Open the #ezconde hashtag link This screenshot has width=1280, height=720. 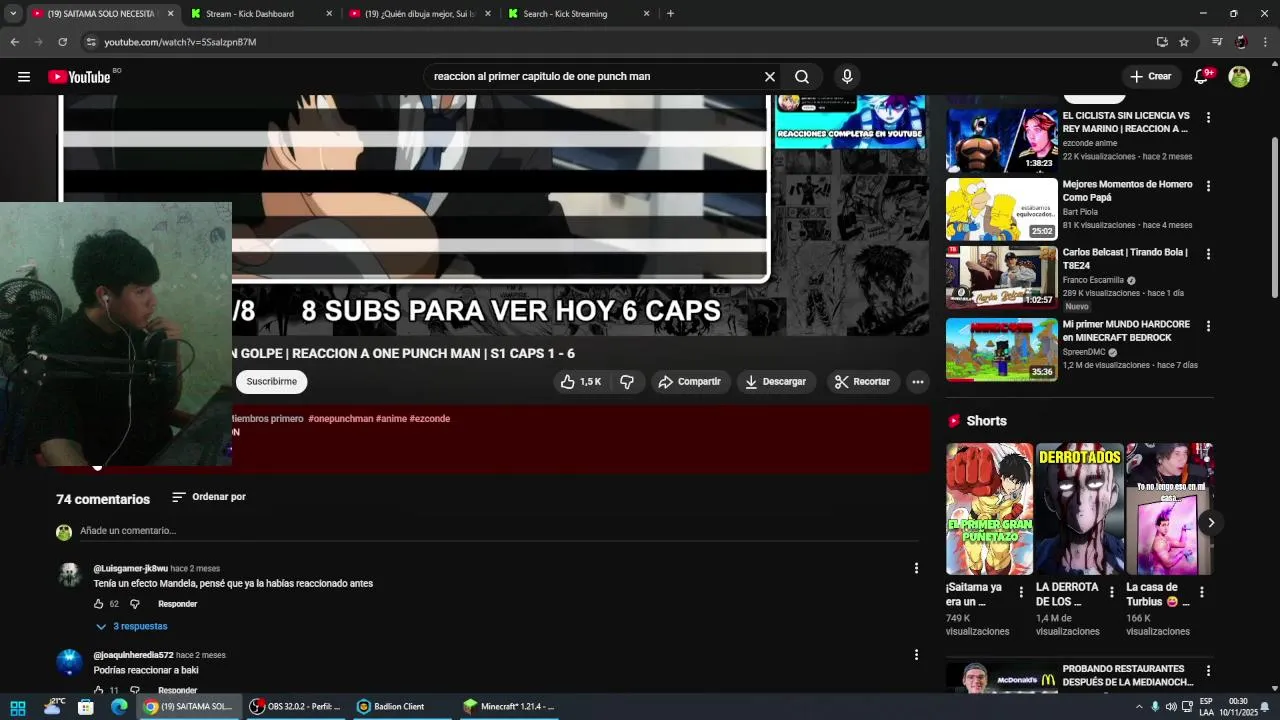click(430, 419)
